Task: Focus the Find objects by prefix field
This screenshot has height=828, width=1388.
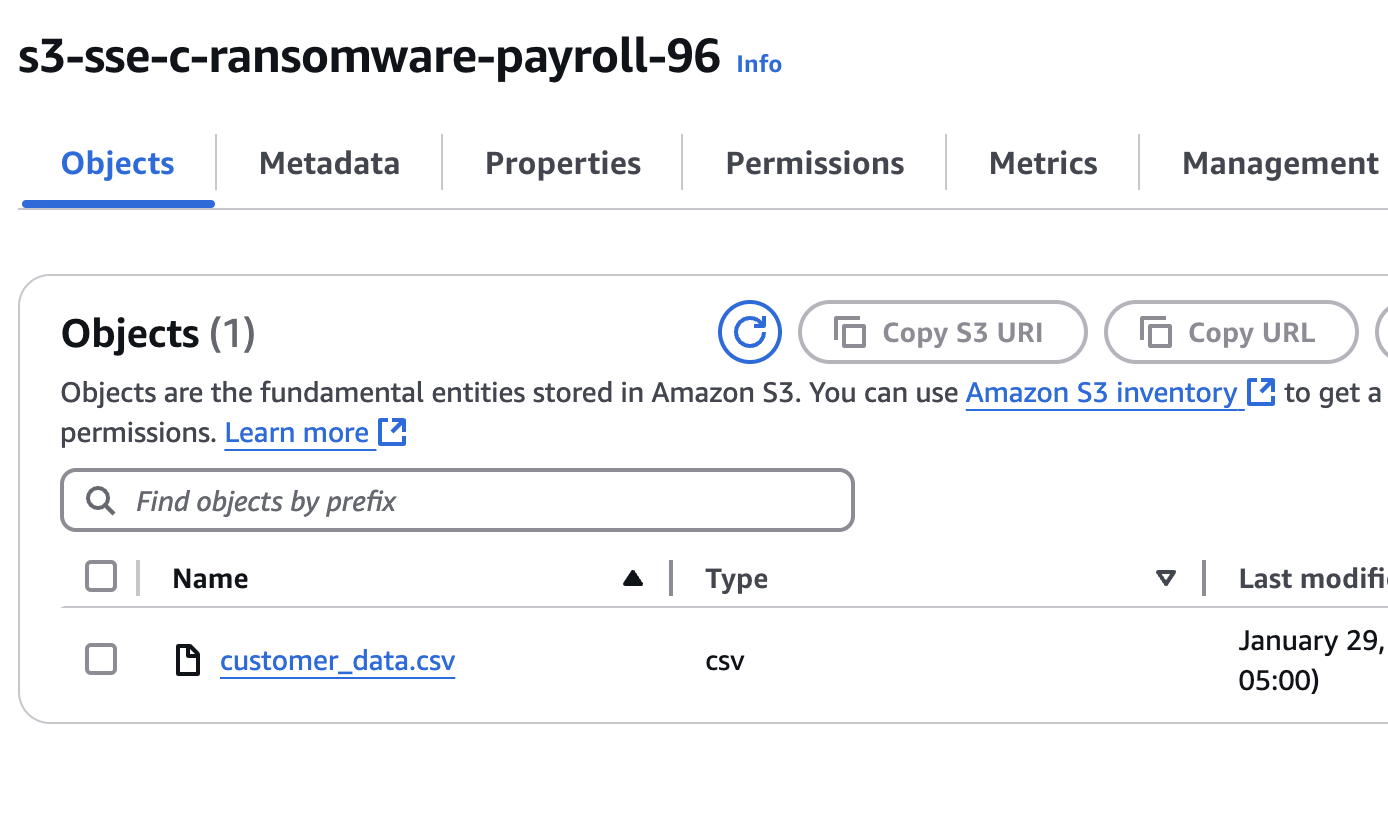Action: click(x=480, y=500)
